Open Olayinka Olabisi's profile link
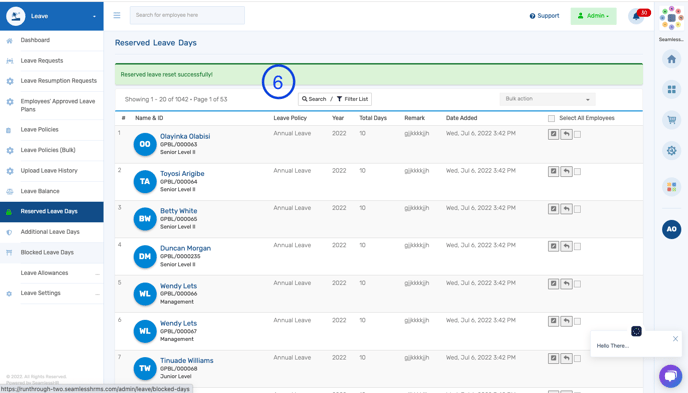 (185, 136)
